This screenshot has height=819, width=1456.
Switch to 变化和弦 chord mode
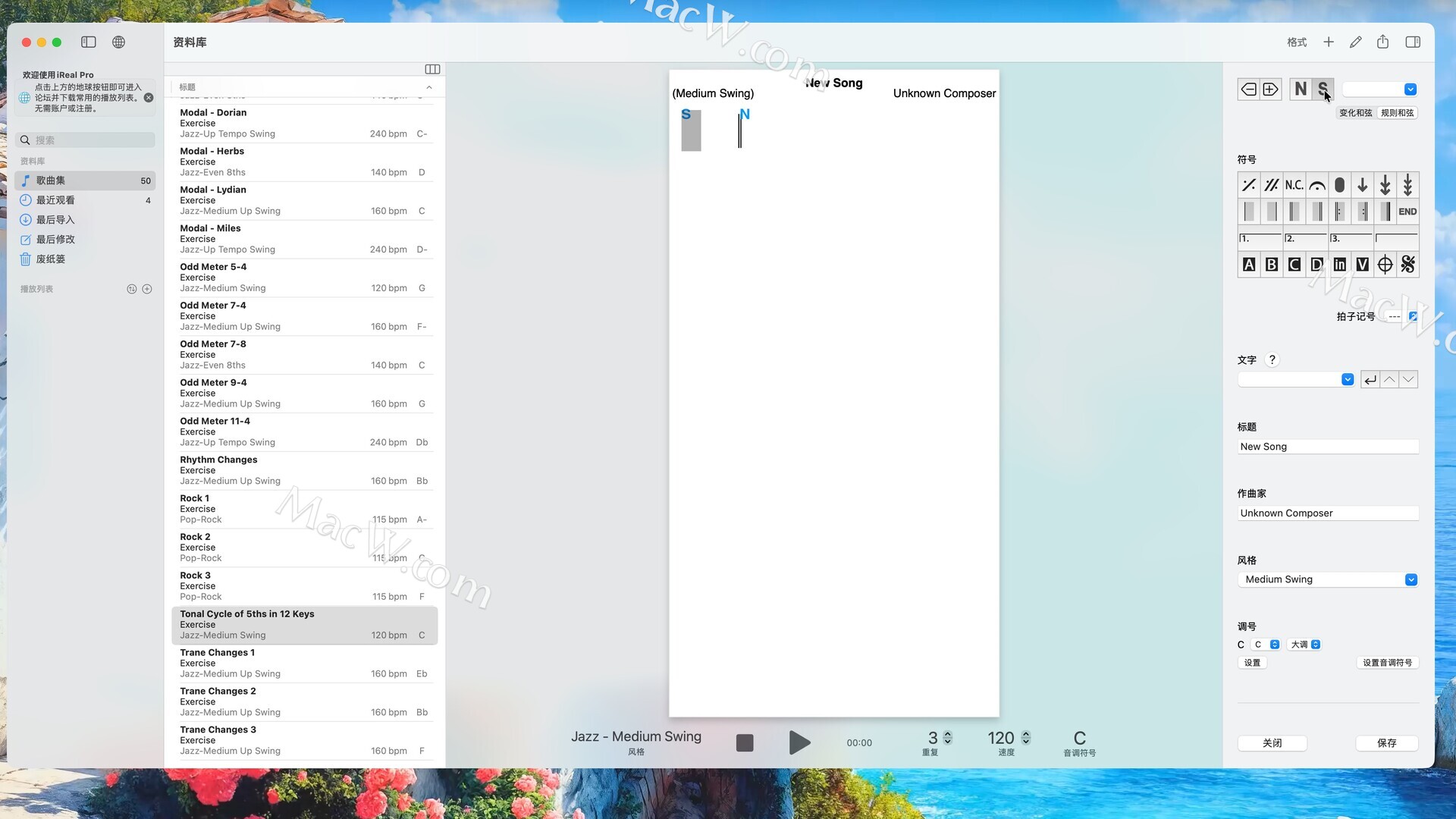(x=1355, y=113)
